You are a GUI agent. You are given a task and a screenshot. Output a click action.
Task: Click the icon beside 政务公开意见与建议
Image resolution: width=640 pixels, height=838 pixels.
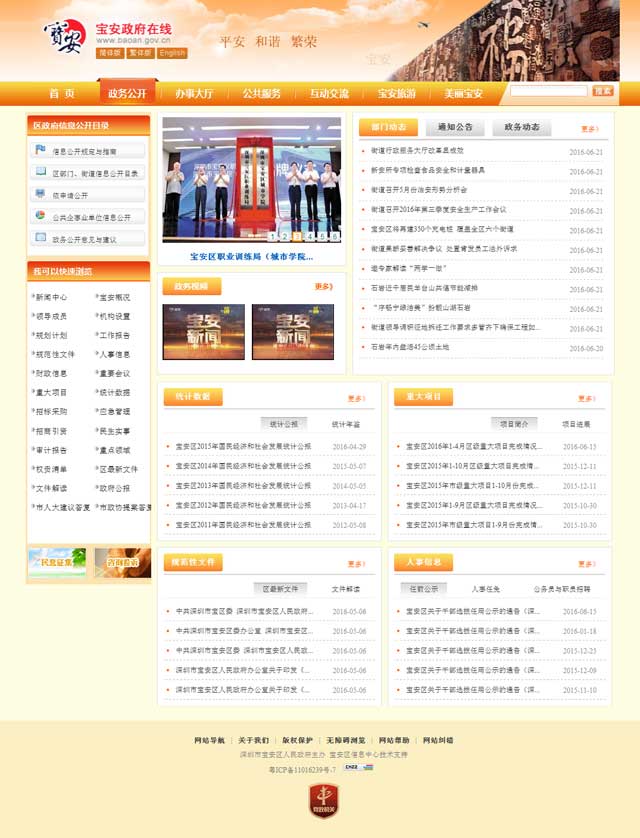tap(41, 239)
